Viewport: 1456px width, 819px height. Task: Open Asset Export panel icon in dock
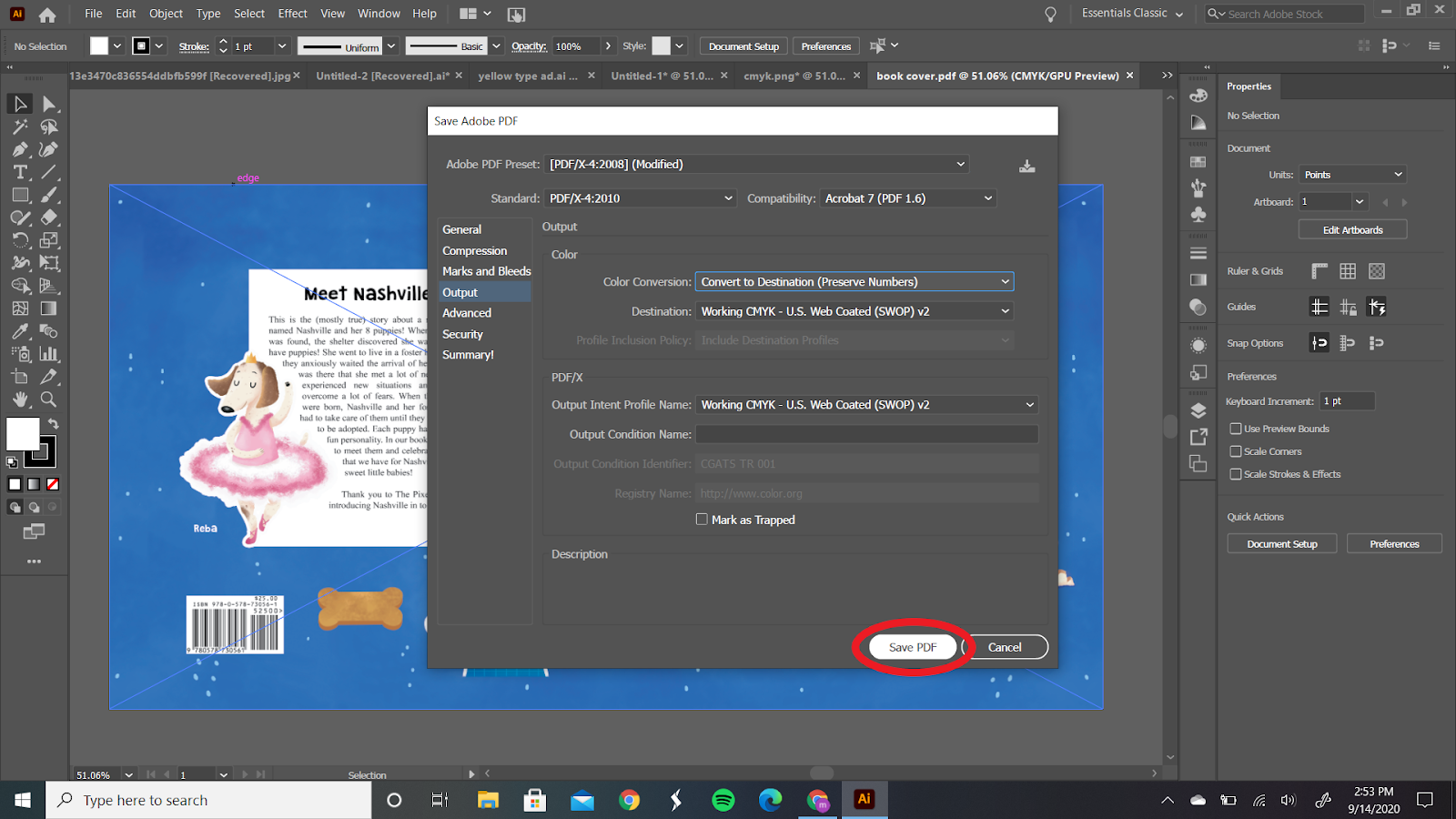pyautogui.click(x=1198, y=437)
